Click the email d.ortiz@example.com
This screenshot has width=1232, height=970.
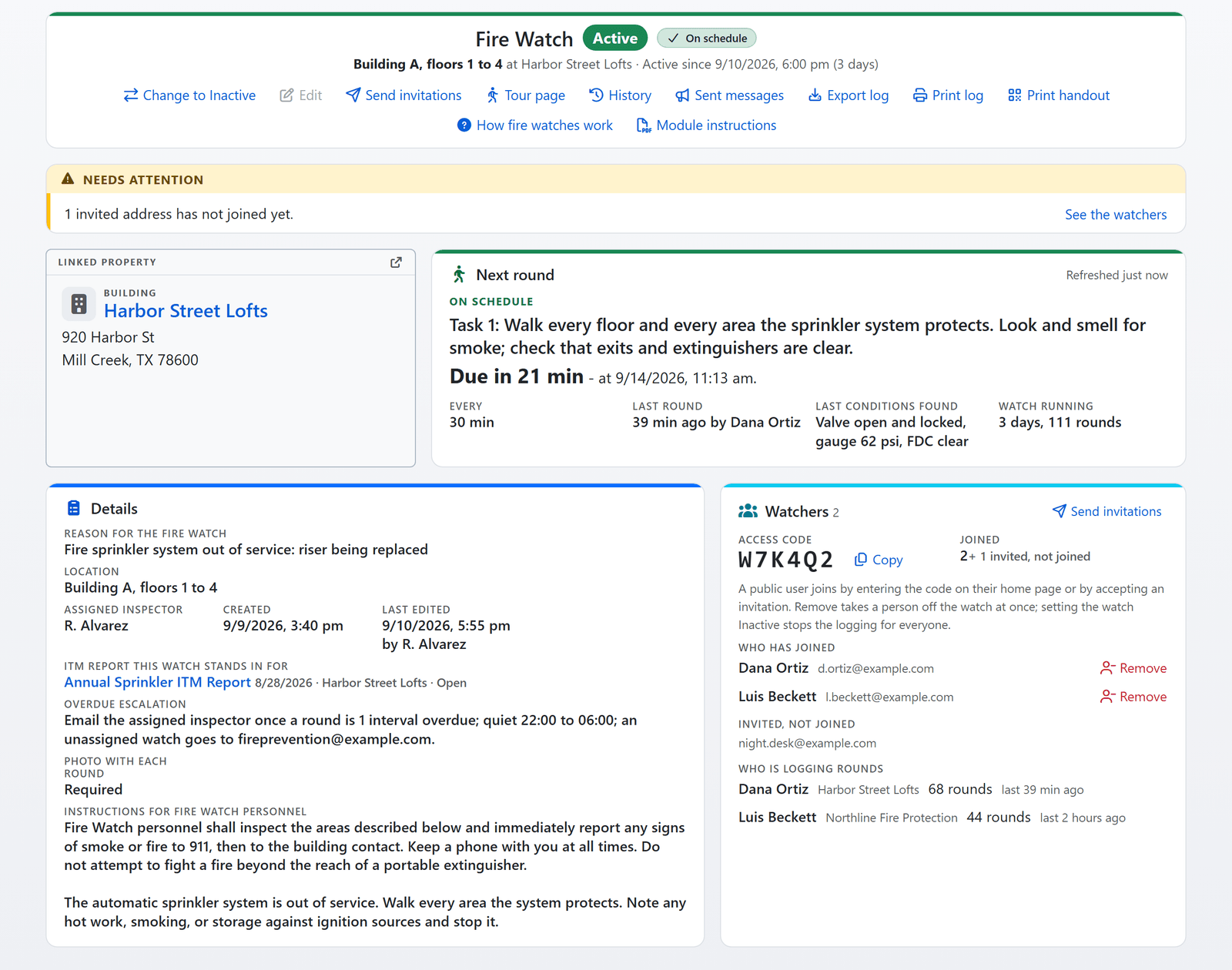pos(875,669)
